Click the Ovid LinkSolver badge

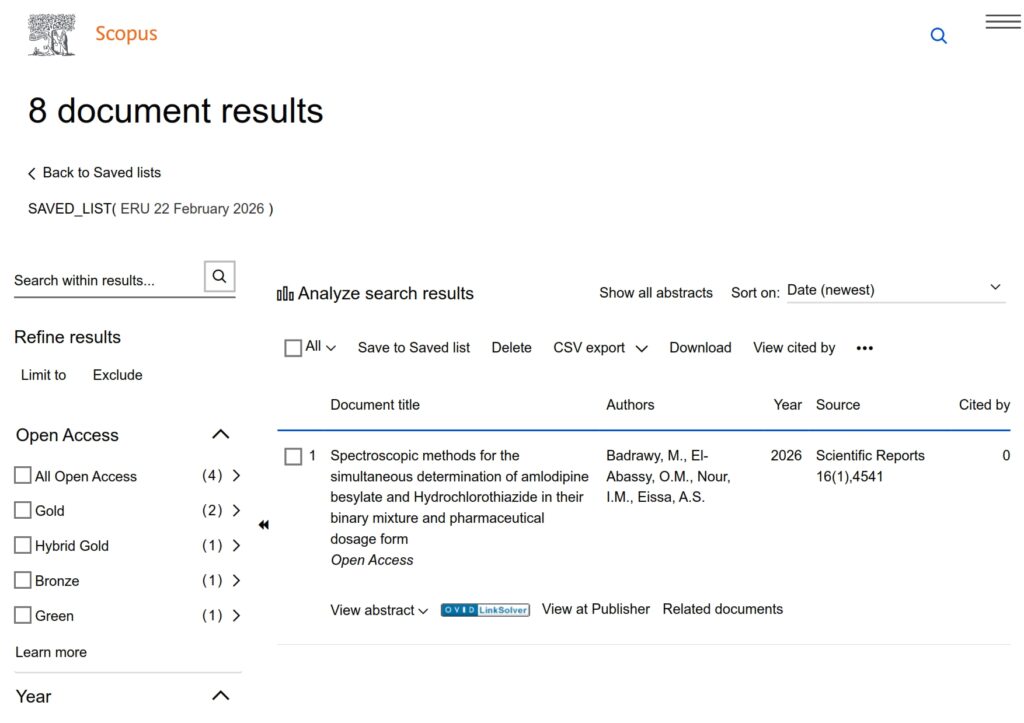[x=485, y=610]
